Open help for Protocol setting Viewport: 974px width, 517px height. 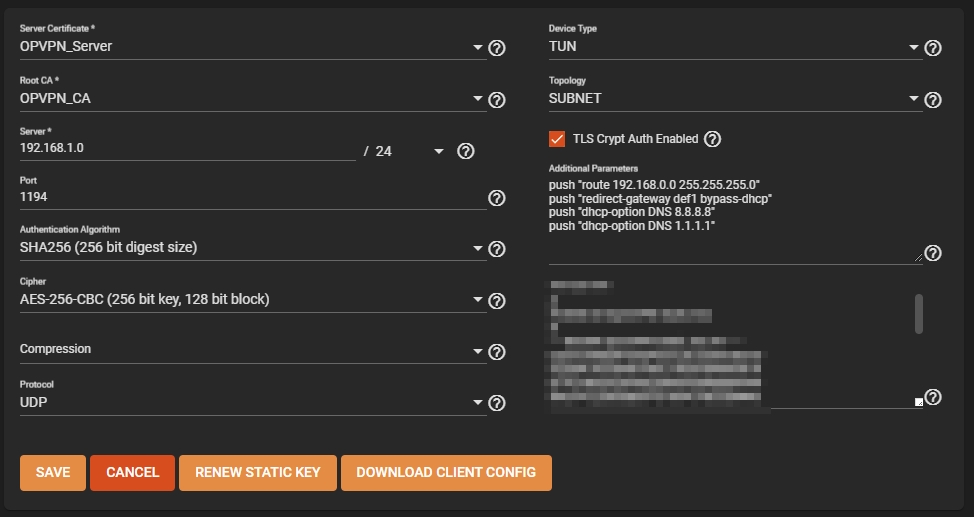tap(496, 403)
